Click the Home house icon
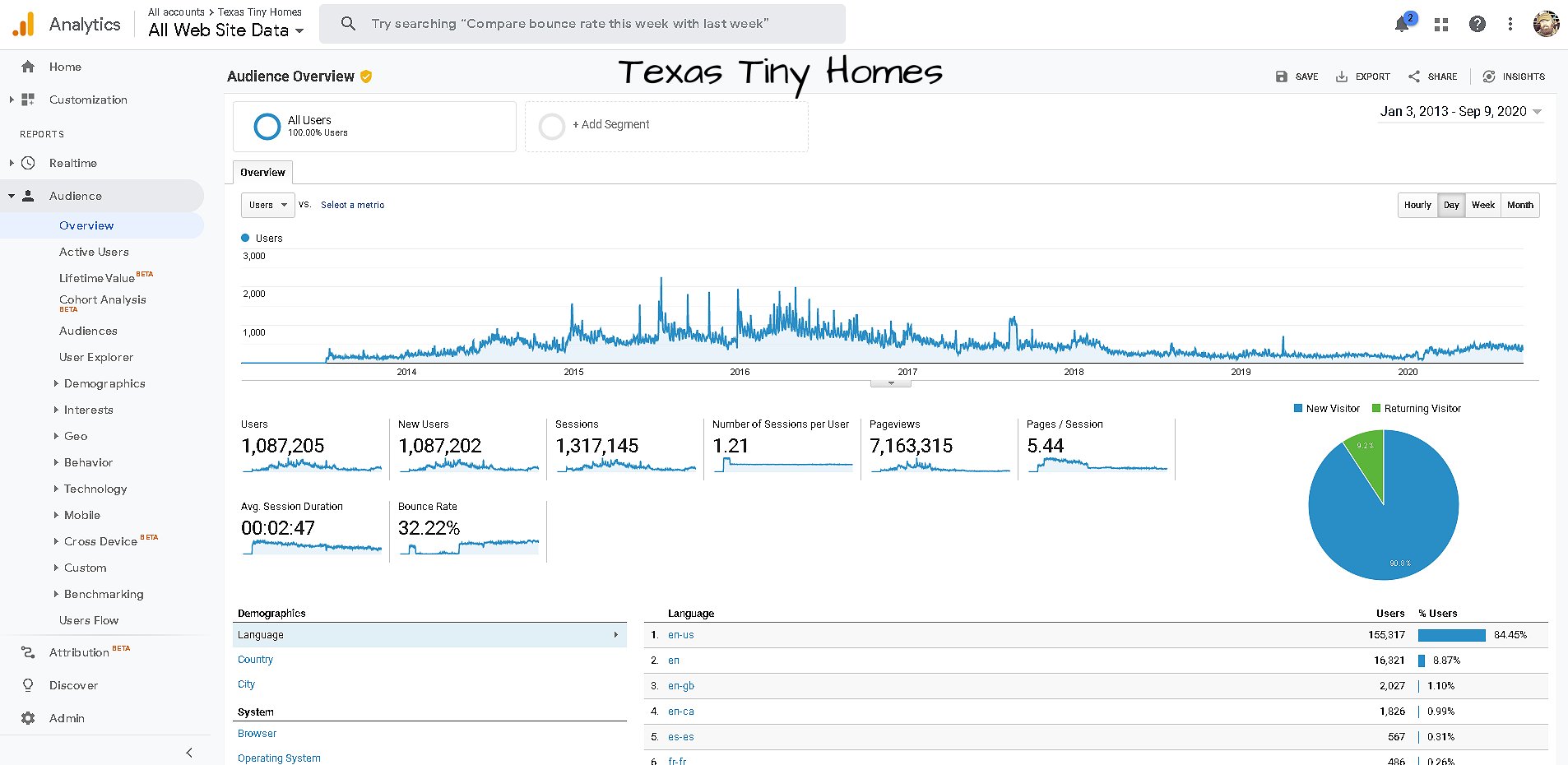 [x=28, y=67]
